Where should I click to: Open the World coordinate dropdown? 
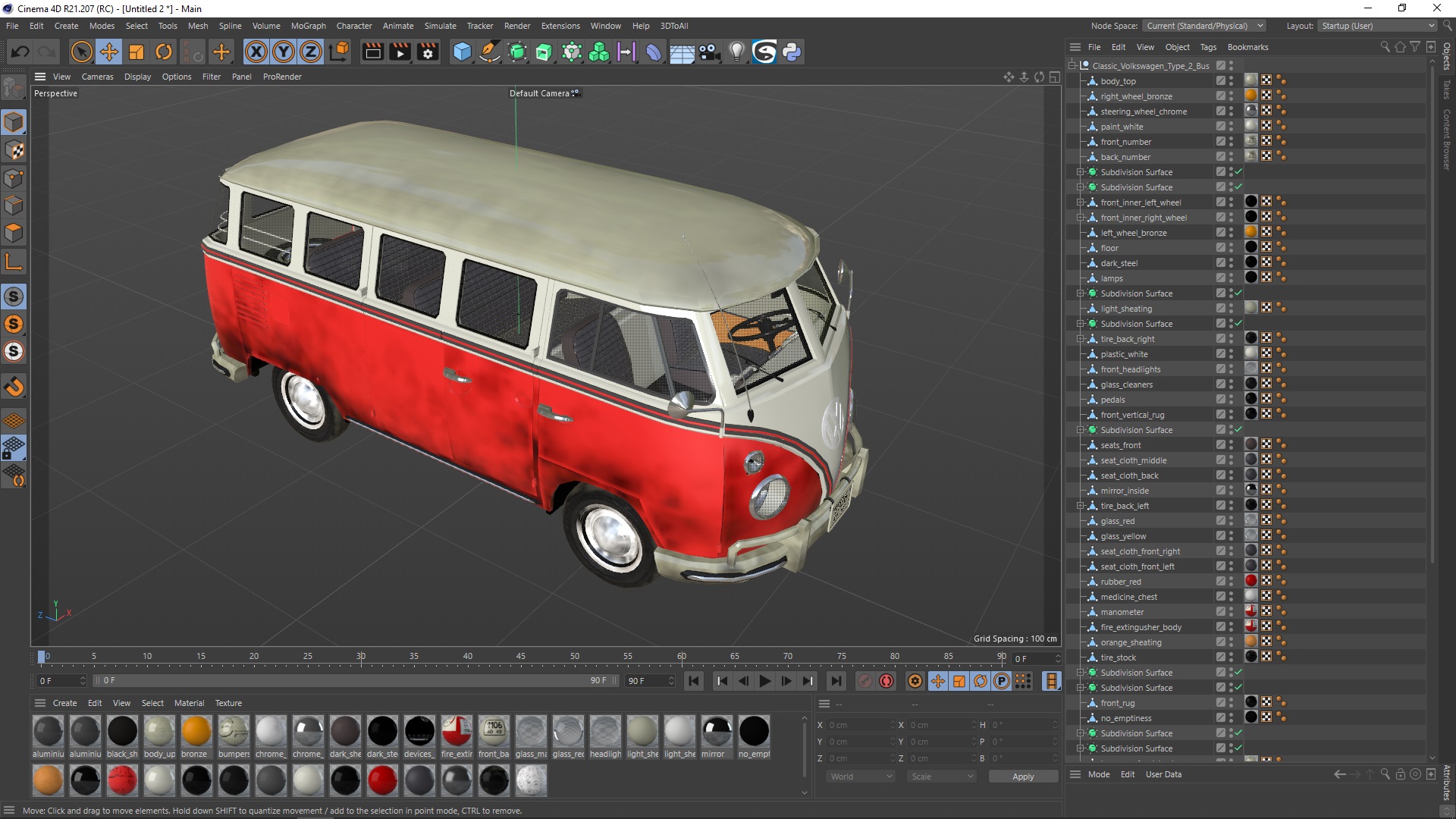(x=861, y=777)
